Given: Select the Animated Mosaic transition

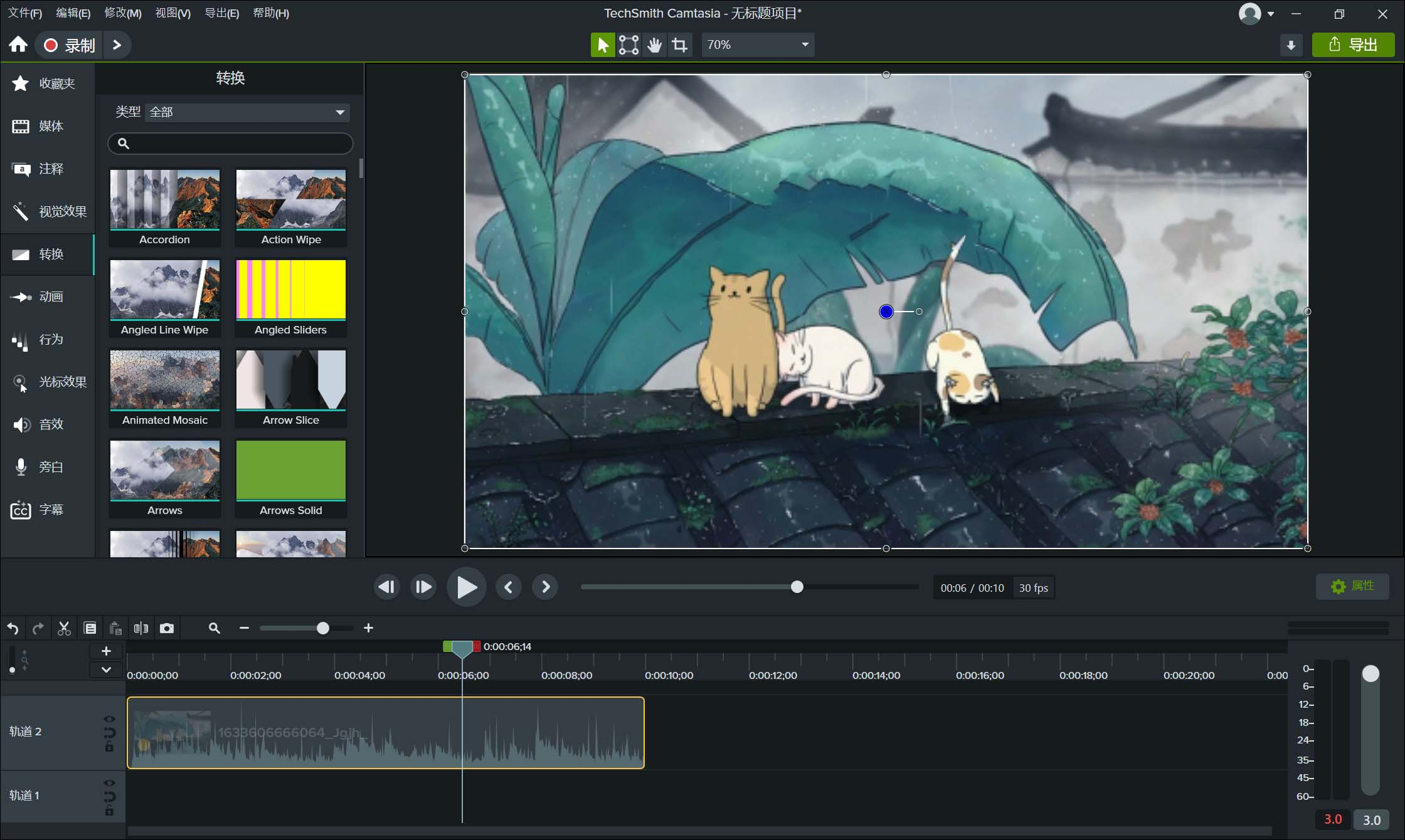Looking at the screenshot, I should point(165,388).
